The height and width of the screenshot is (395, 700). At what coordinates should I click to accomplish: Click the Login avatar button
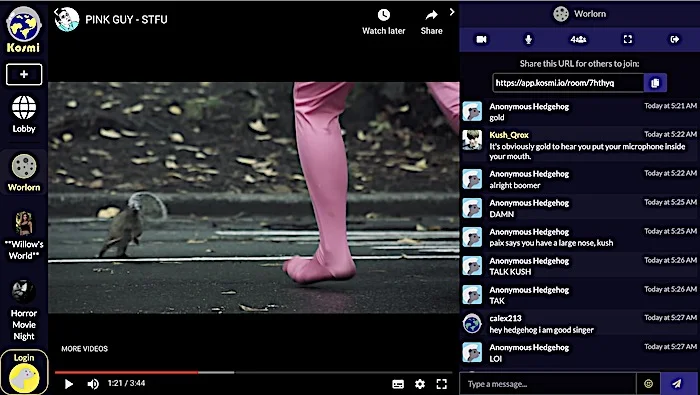click(x=24, y=372)
